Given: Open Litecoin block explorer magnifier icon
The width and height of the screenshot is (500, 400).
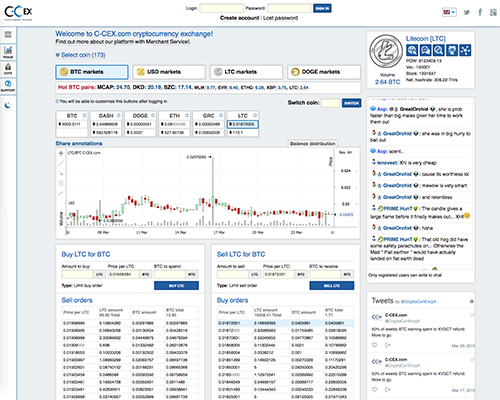Looking at the screenshot, I should click(439, 50).
